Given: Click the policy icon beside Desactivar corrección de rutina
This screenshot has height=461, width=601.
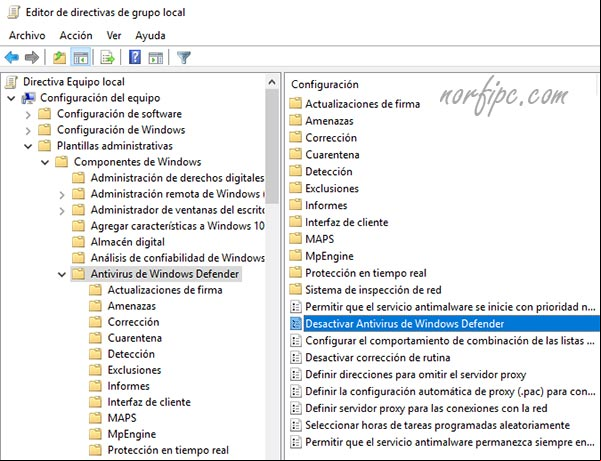Looking at the screenshot, I should coord(296,358).
